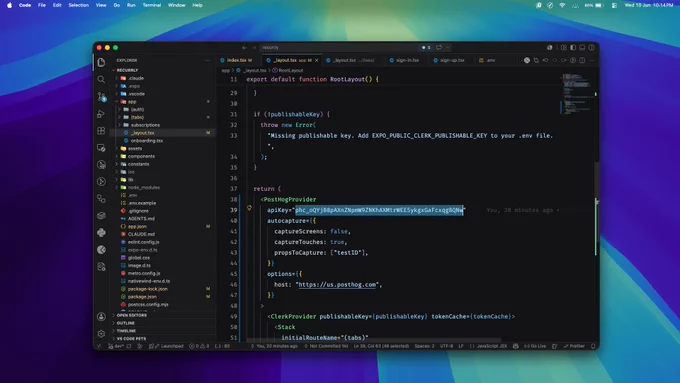Toggle the secondary side bar layout button
The height and width of the screenshot is (383, 680).
click(x=591, y=48)
